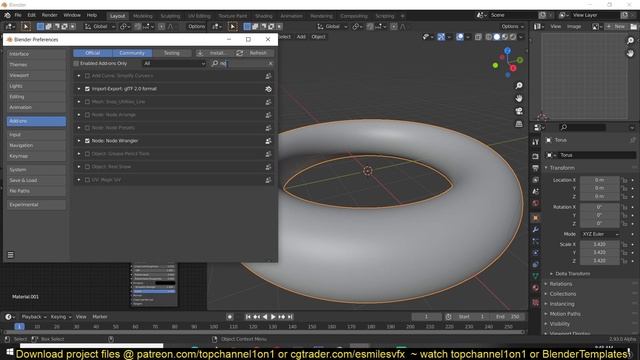Open the Tool properties tab icon

pyautogui.click(x=536, y=142)
